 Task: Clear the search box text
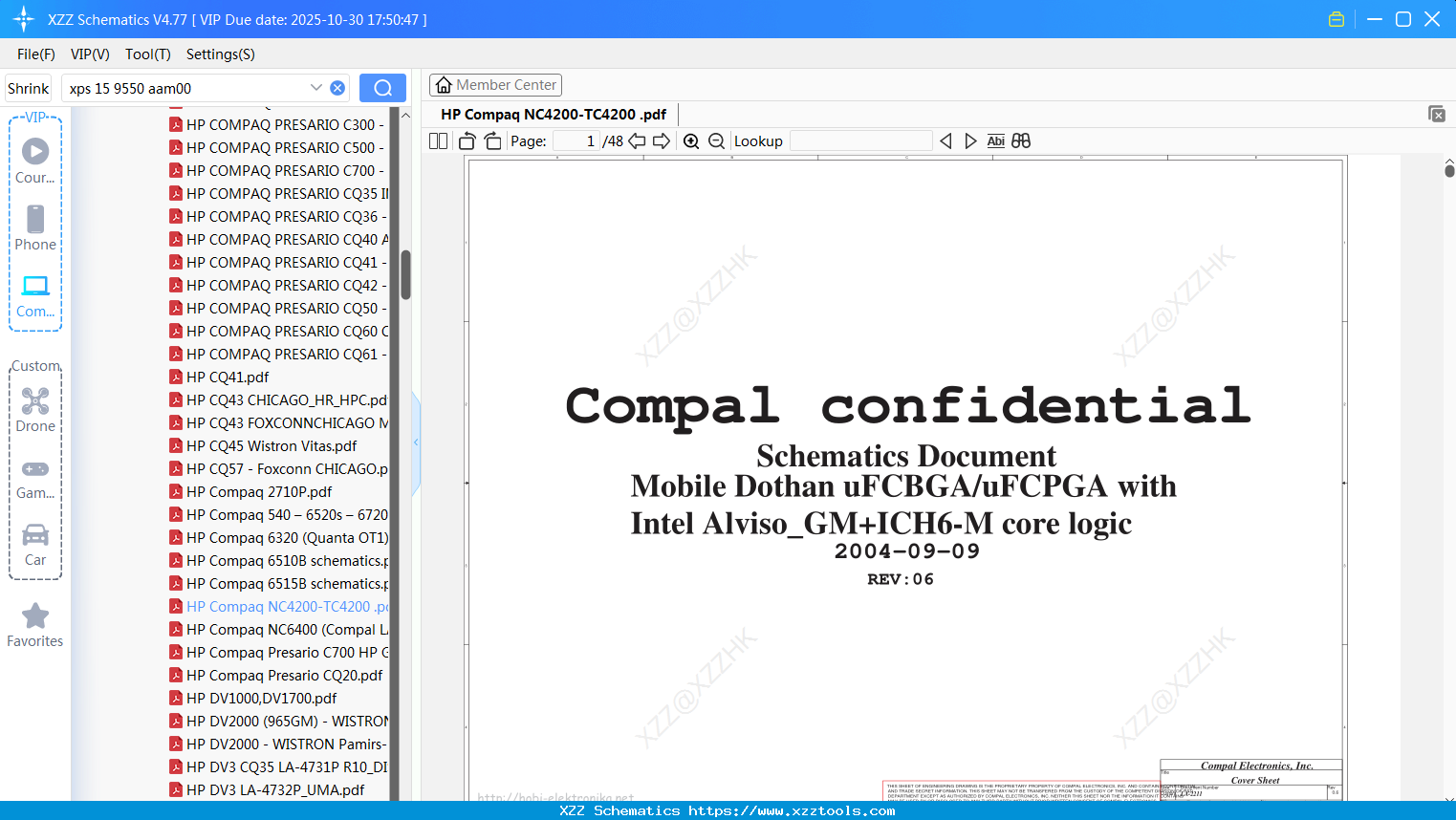(x=337, y=88)
